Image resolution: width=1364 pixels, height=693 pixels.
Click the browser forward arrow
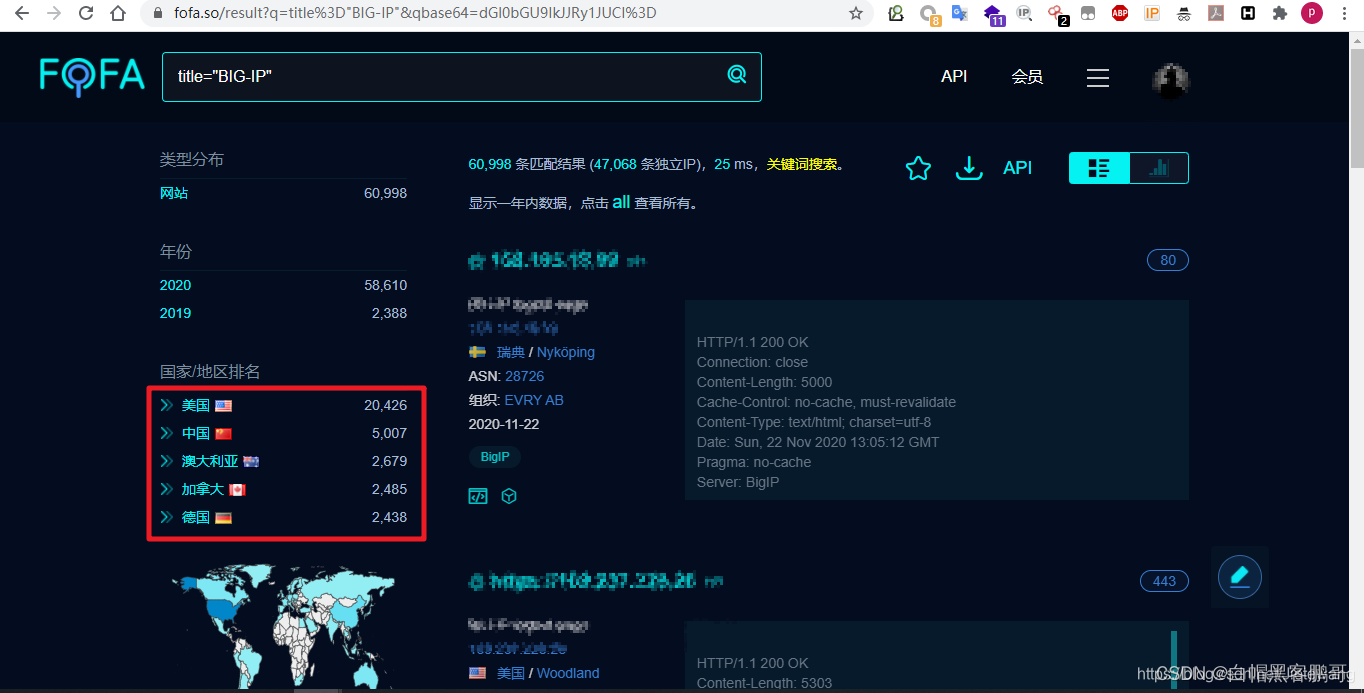[53, 13]
